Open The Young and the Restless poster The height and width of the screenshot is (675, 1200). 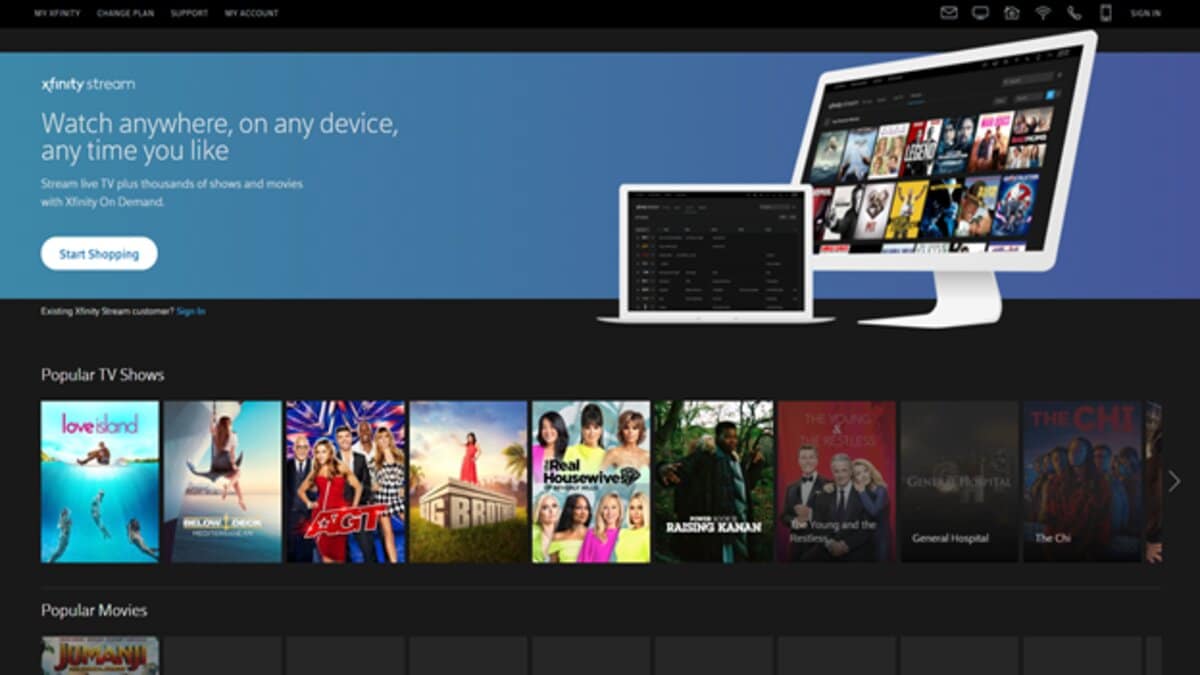[x=837, y=482]
